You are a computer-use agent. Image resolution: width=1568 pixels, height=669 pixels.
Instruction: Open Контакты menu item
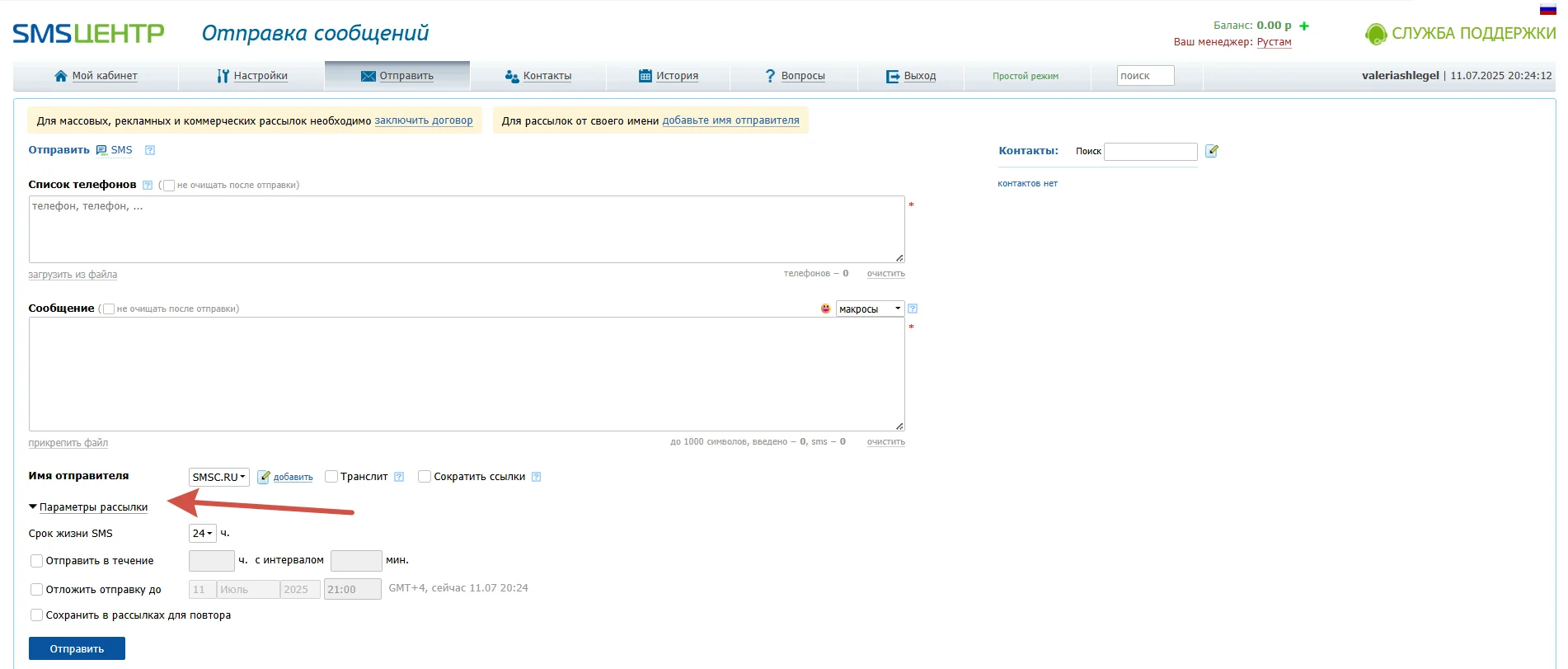538,76
